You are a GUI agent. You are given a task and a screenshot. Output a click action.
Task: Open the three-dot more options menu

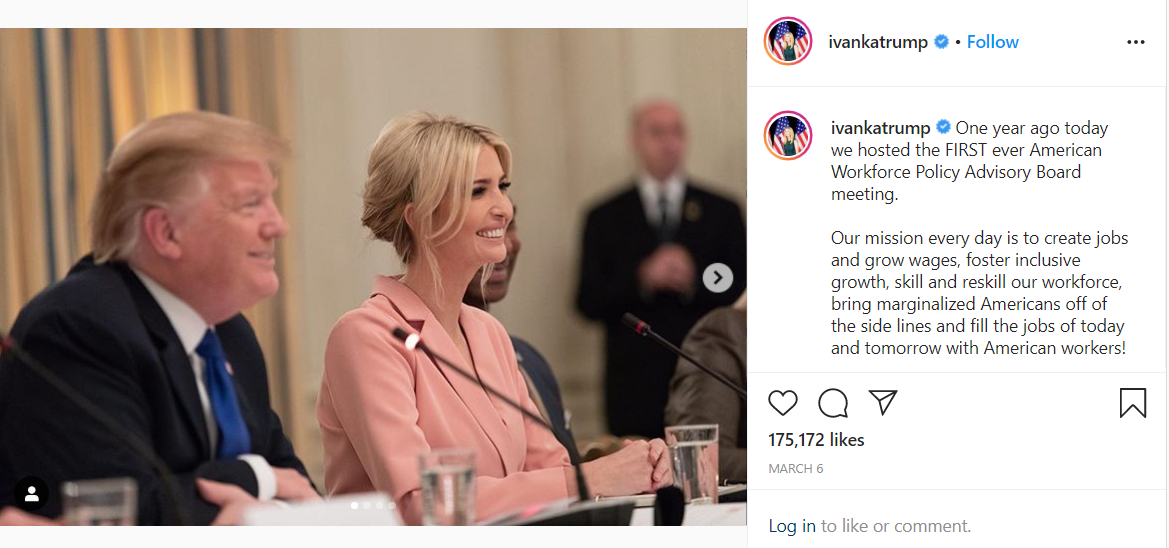click(x=1135, y=42)
